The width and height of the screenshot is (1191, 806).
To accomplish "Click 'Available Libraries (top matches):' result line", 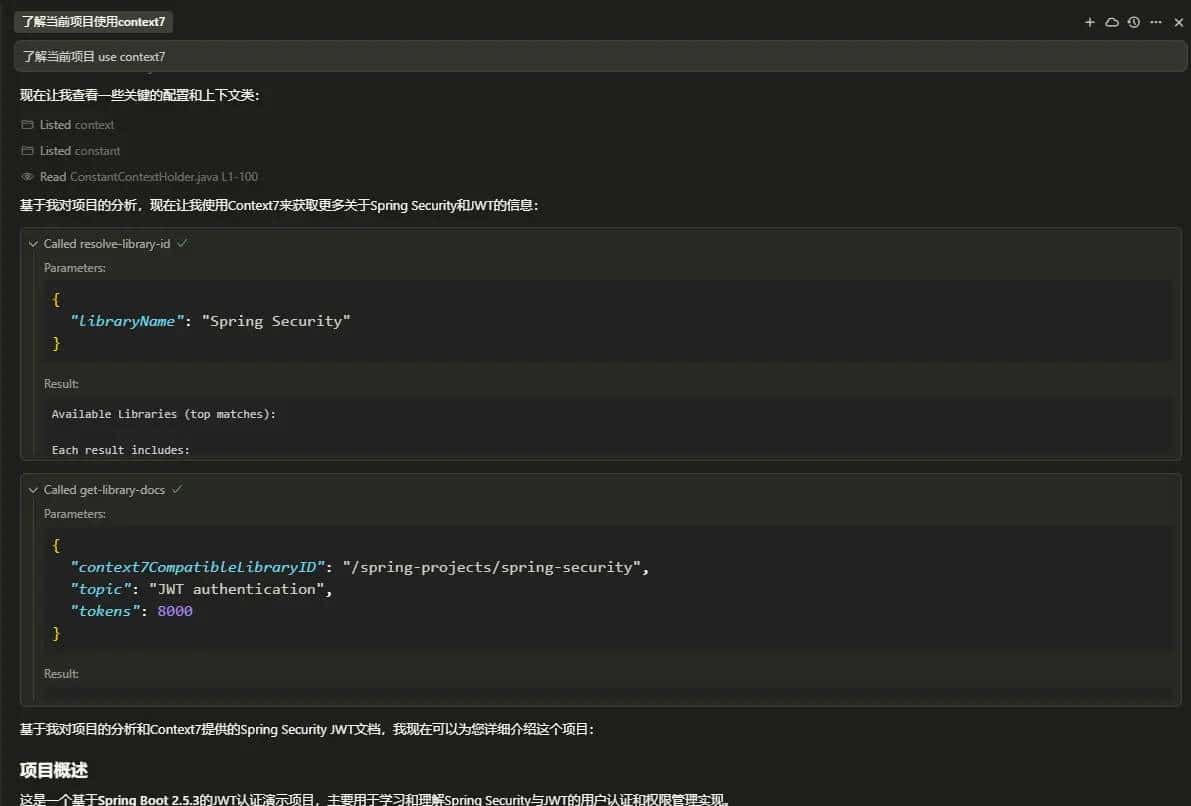I will pyautogui.click(x=163, y=414).
